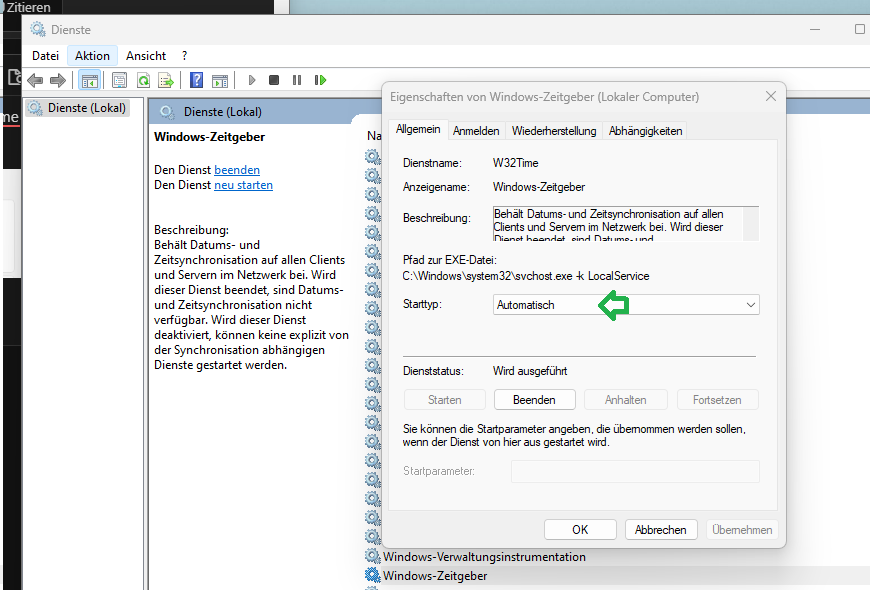The width and height of the screenshot is (870, 590).
Task: Click into the Startparameter input field
Action: pyautogui.click(x=635, y=471)
